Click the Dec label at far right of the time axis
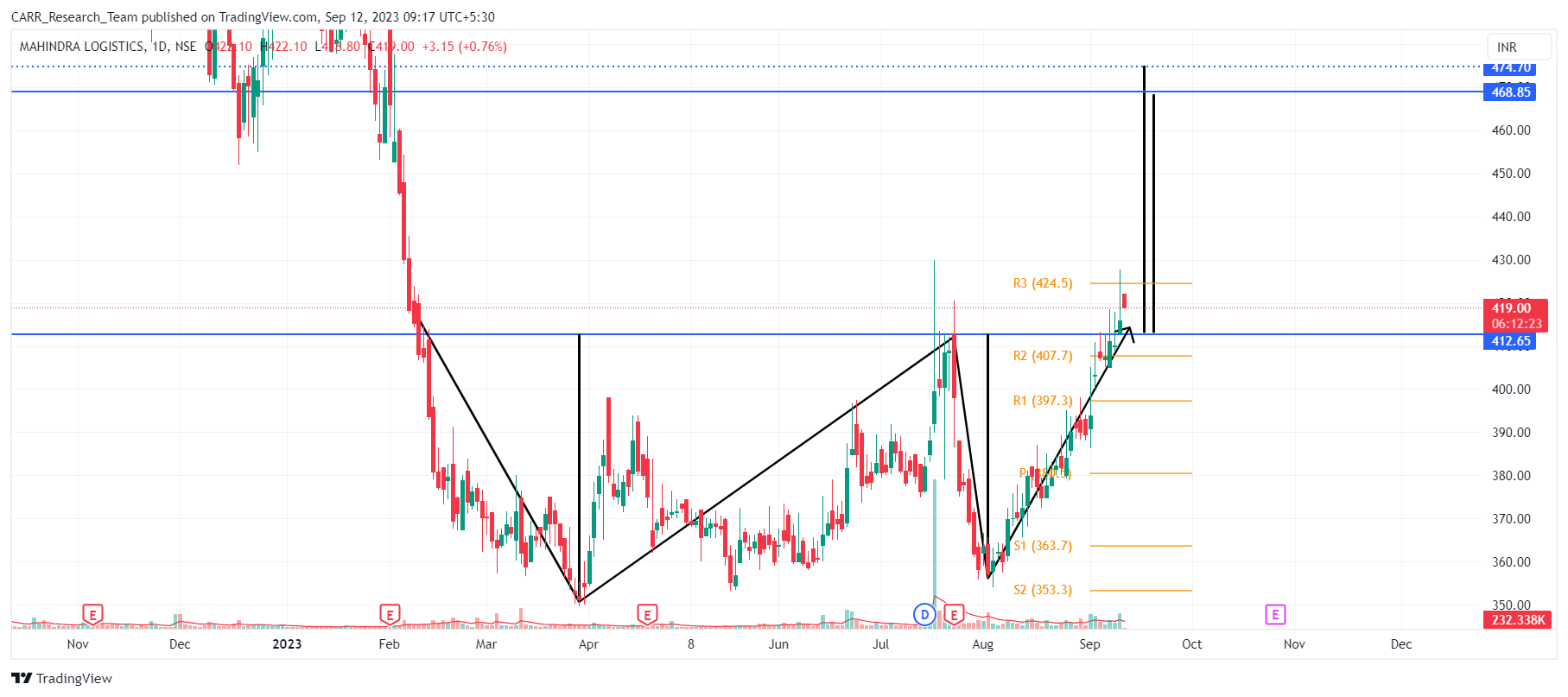Screen dimensions: 1568x697 tap(1401, 643)
